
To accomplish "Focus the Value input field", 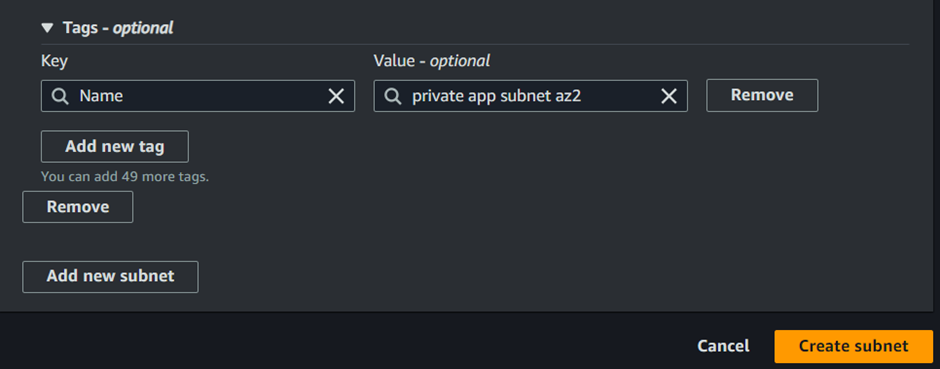I will [x=531, y=96].
